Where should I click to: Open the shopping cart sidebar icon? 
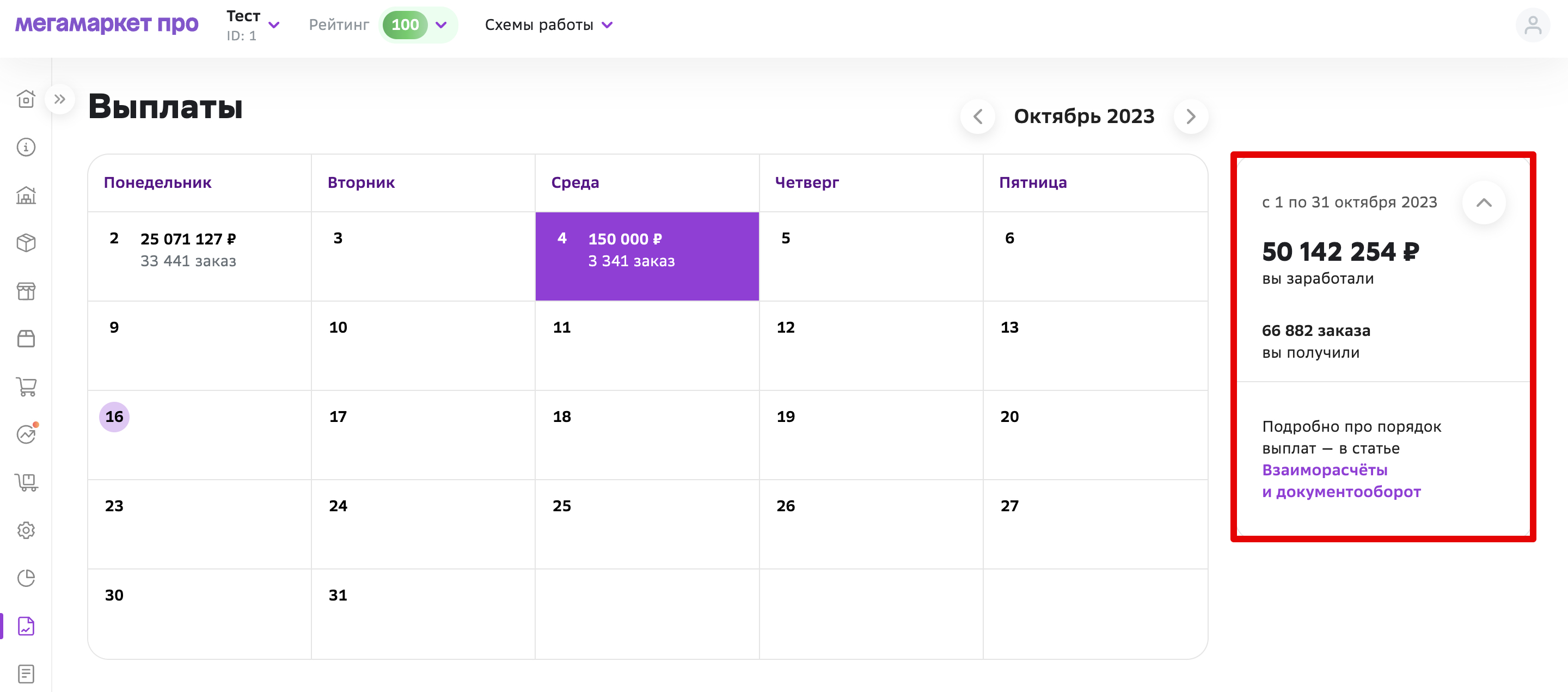pos(26,387)
